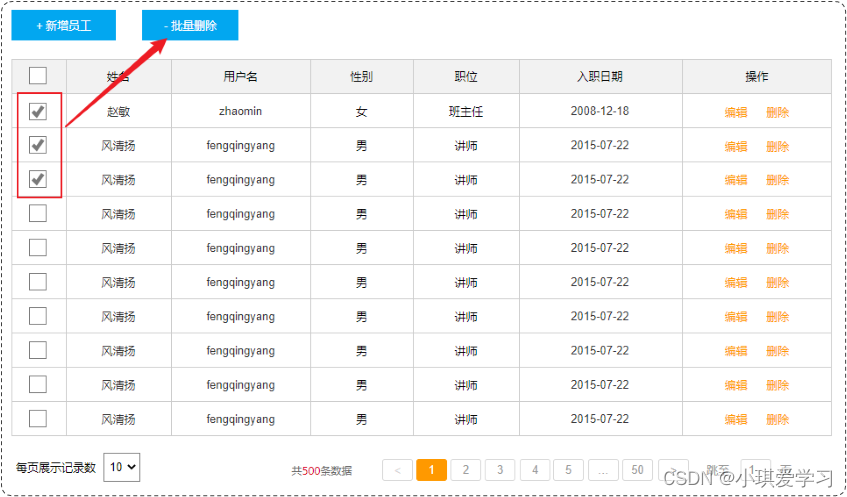
Task: Go to page 5 in pagination
Action: click(x=568, y=470)
